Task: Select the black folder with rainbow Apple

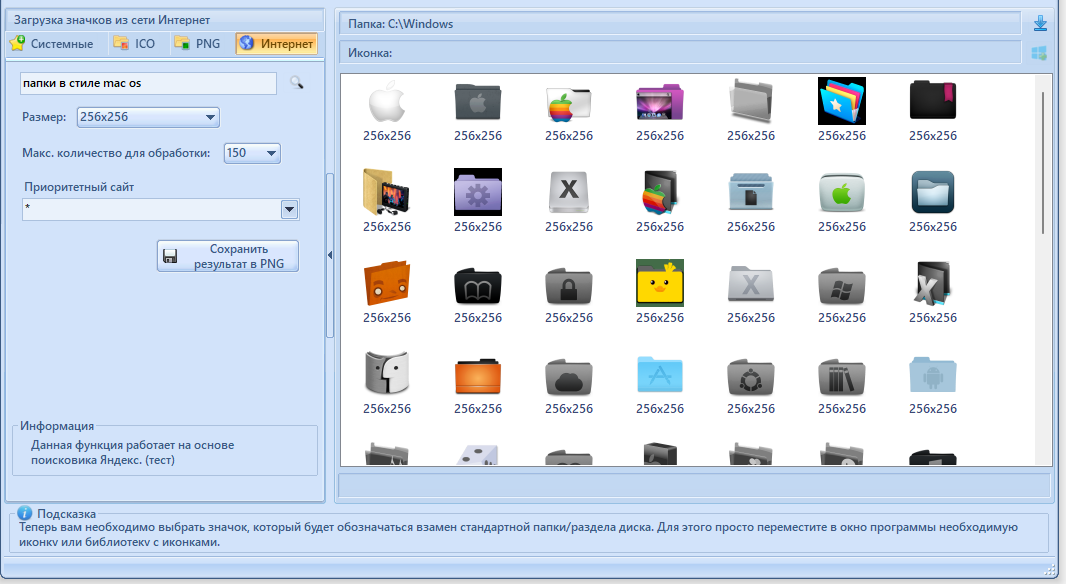Action: 659,192
